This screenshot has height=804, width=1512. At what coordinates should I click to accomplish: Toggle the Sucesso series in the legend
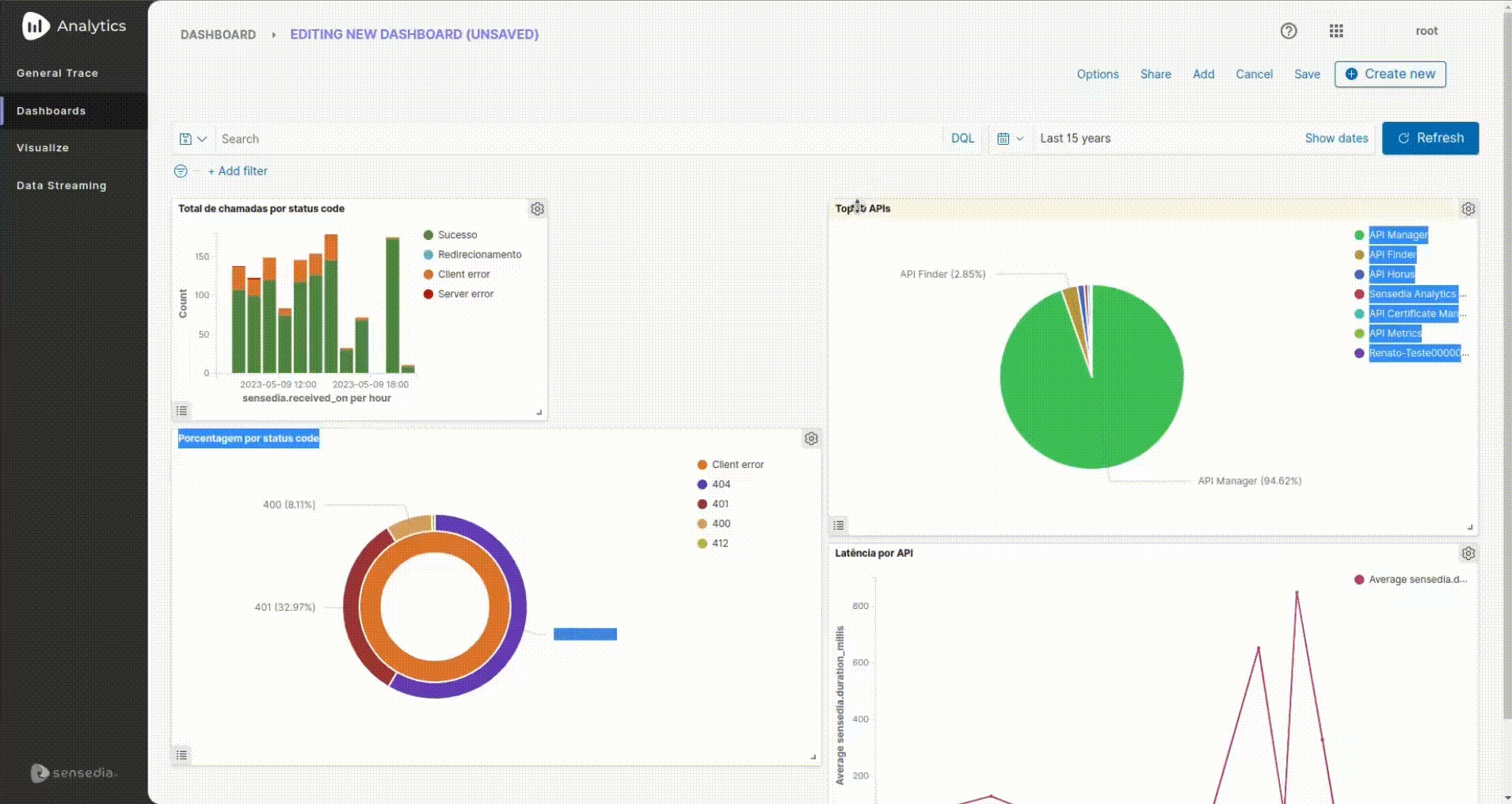(x=457, y=234)
